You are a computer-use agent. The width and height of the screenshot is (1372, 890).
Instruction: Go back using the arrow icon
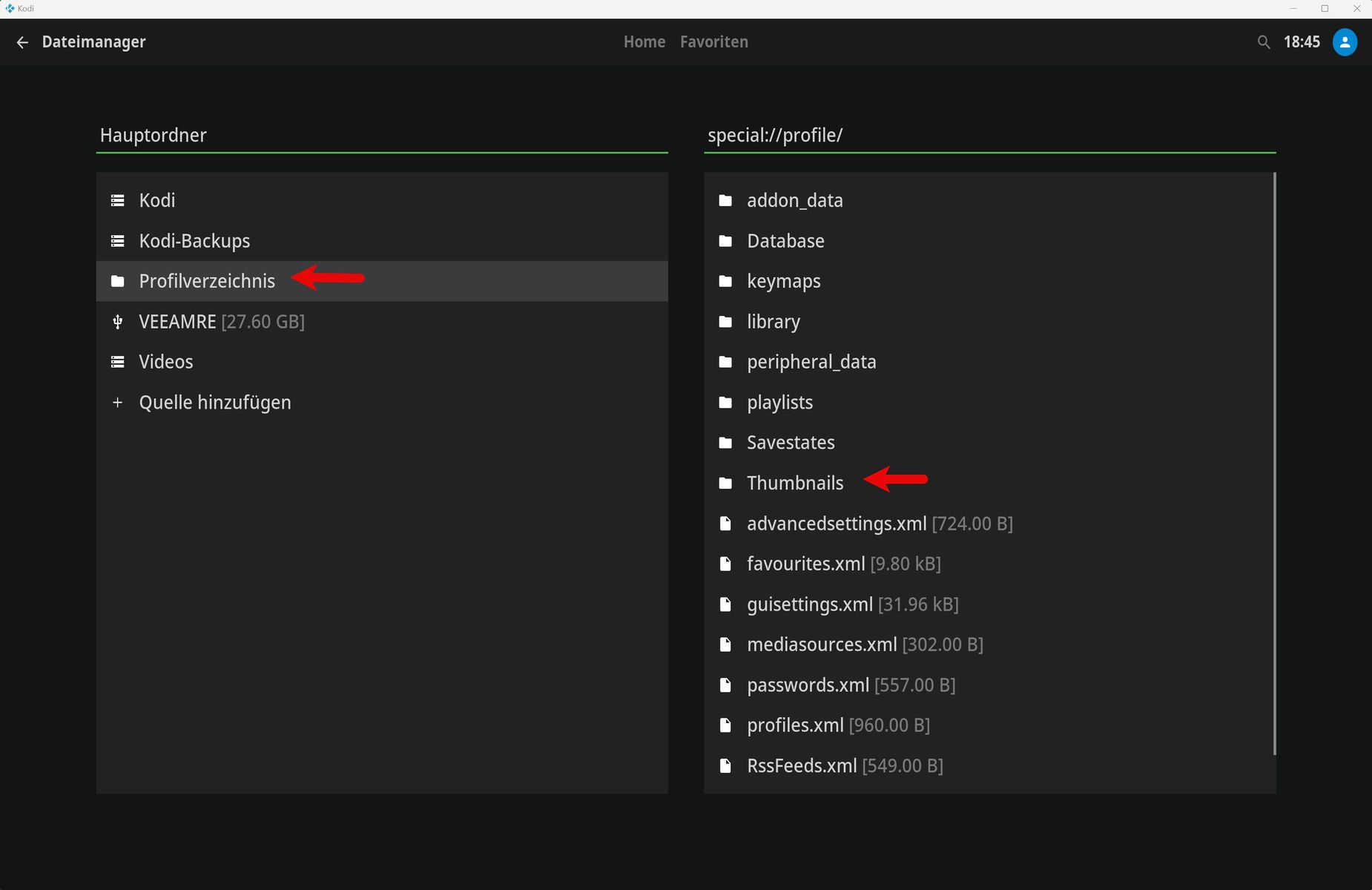click(x=22, y=42)
